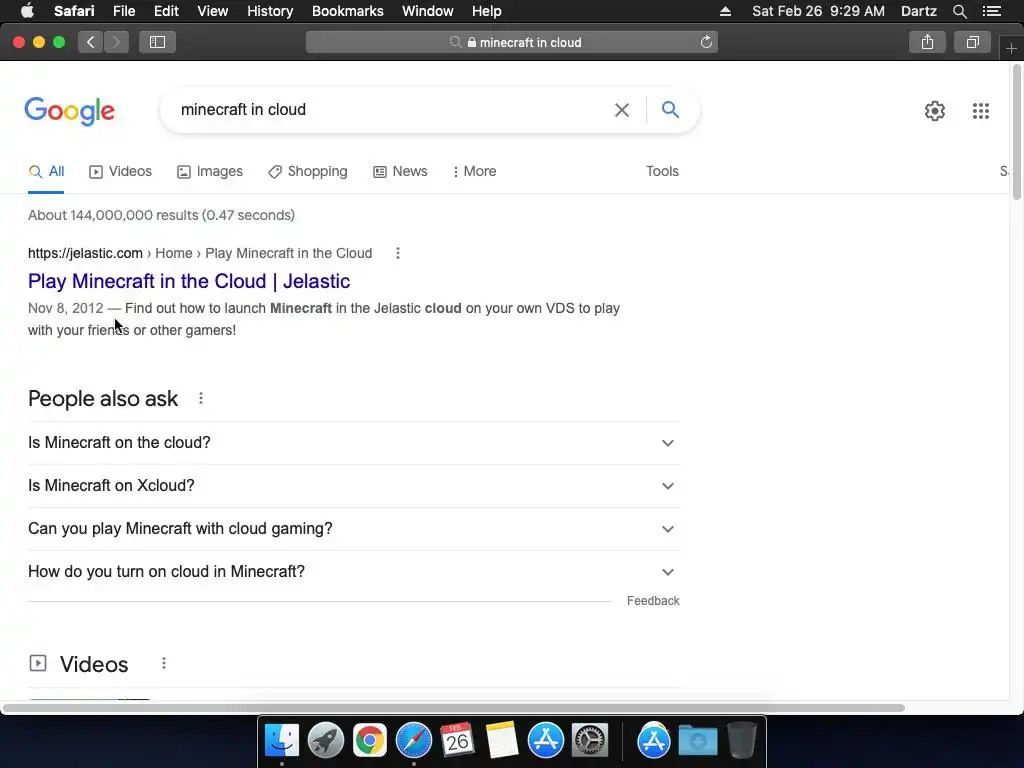Click the Safari forward navigation arrow

point(116,42)
